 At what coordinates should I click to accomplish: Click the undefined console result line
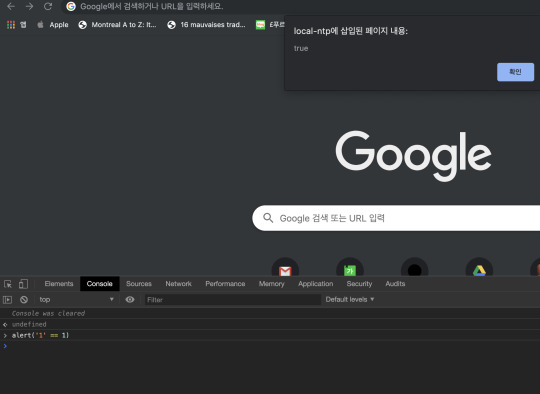coord(29,324)
